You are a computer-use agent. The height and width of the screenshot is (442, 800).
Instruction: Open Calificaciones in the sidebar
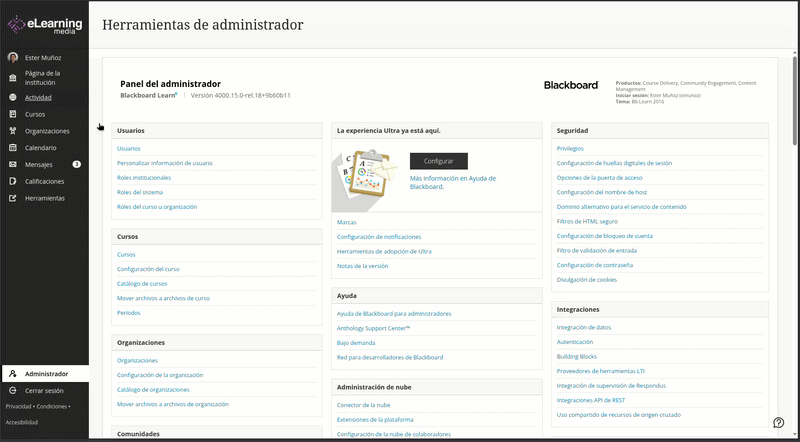(44, 182)
